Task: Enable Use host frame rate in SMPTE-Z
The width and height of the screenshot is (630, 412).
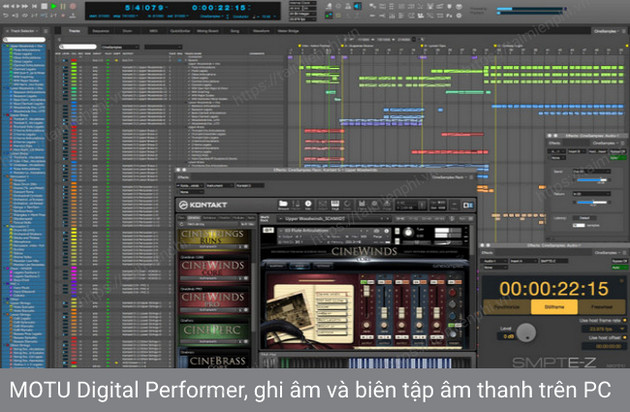Action: coord(624,320)
